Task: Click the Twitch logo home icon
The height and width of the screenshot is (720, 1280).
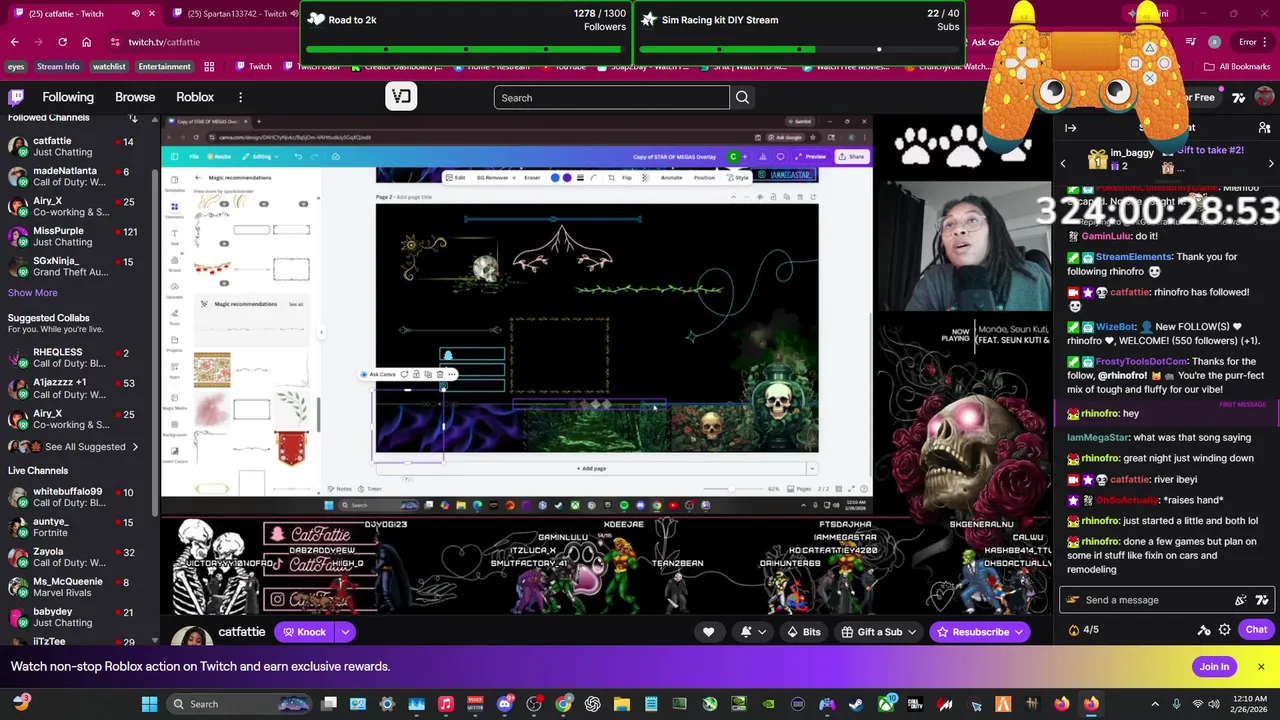Action: [16, 97]
